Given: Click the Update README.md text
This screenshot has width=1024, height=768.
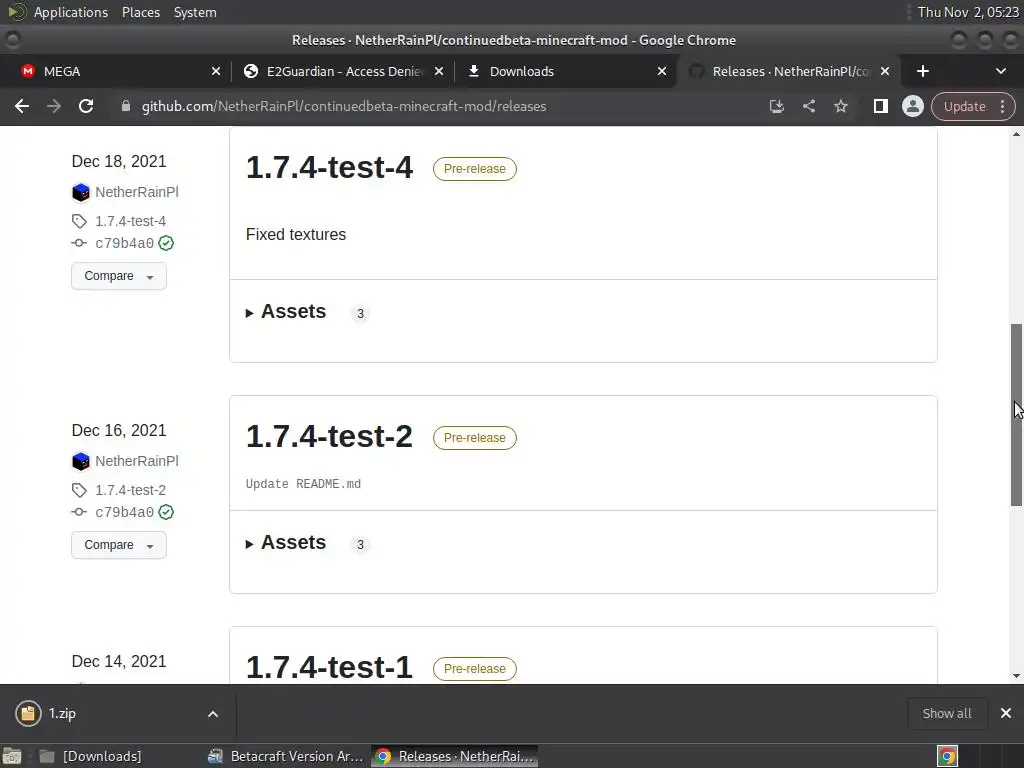Looking at the screenshot, I should click(303, 484).
